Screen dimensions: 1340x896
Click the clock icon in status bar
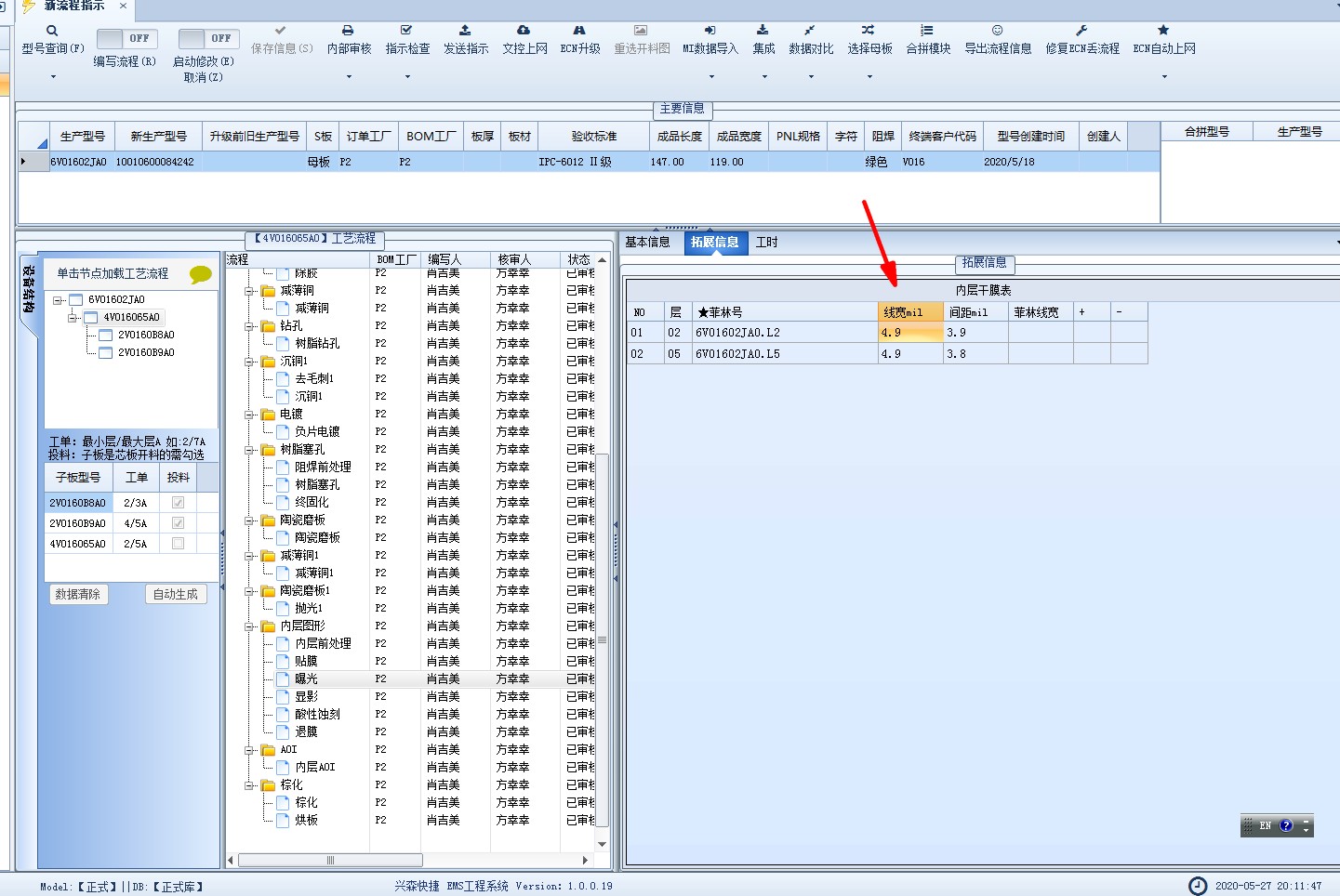point(1199,886)
